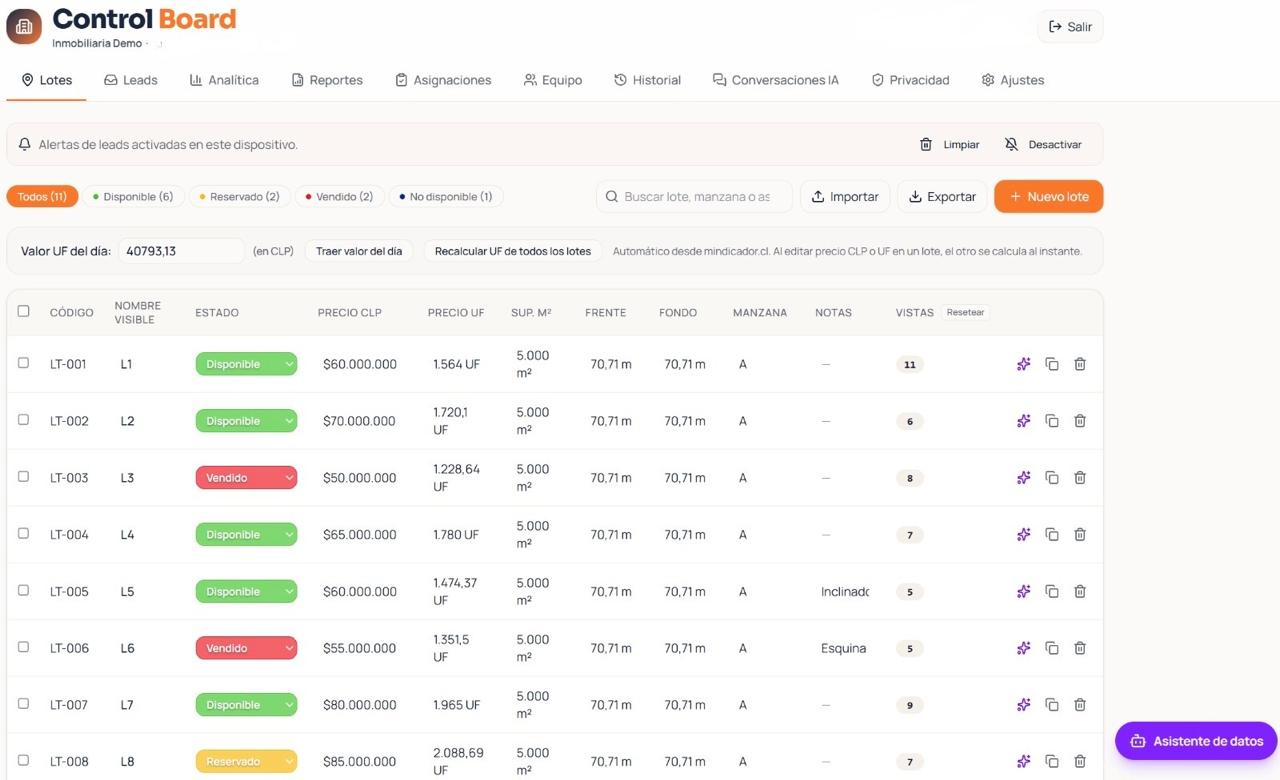Viewport: 1280px width, 780px height.
Task: Open the Vendido status dropdown for LT-006
Action: point(246,648)
